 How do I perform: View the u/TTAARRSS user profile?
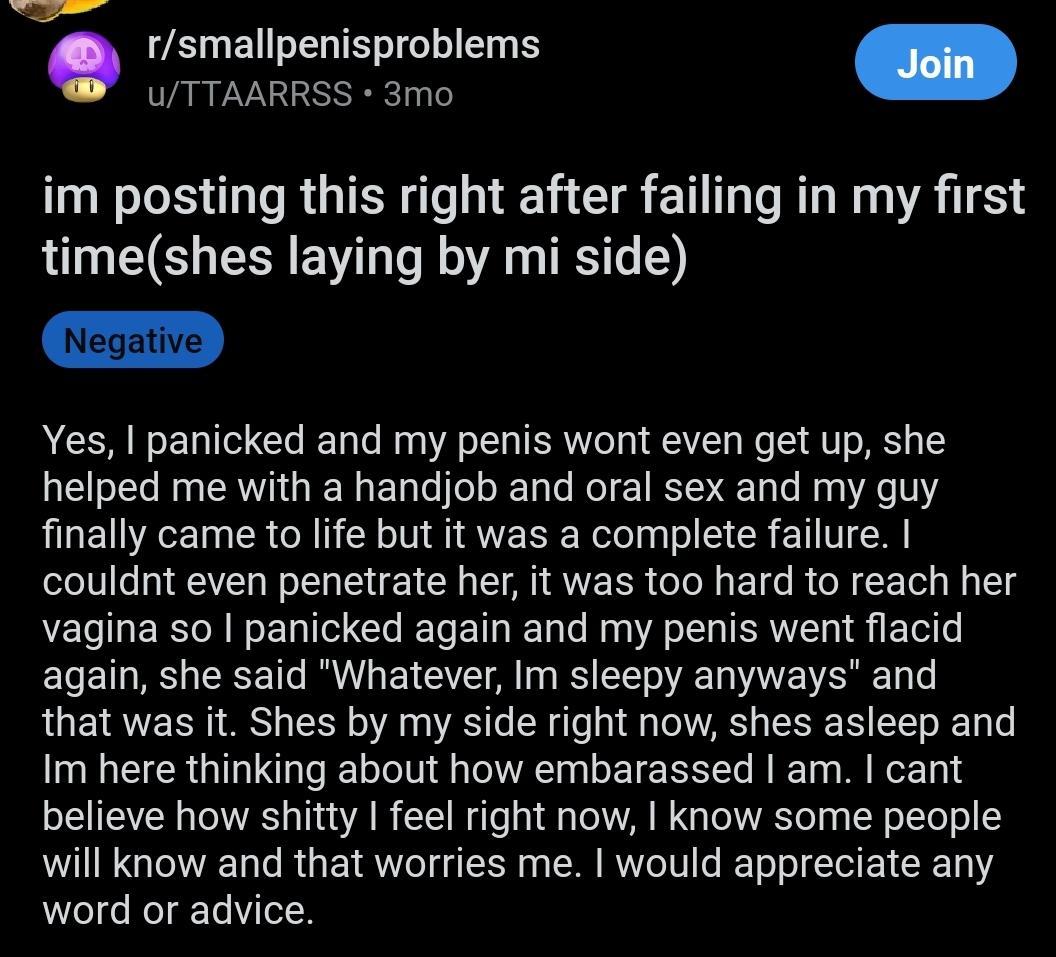[x=249, y=94]
